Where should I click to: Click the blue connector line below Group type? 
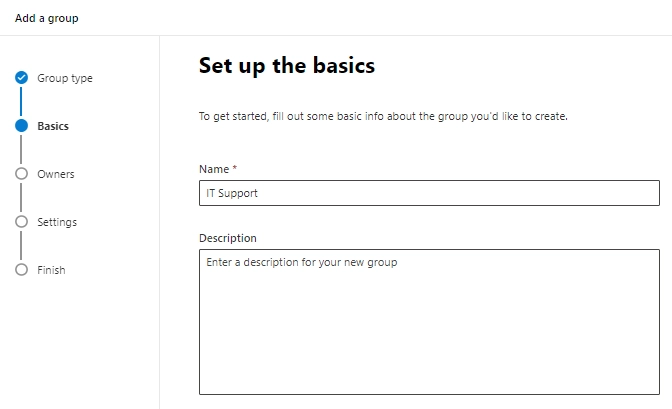(21, 102)
